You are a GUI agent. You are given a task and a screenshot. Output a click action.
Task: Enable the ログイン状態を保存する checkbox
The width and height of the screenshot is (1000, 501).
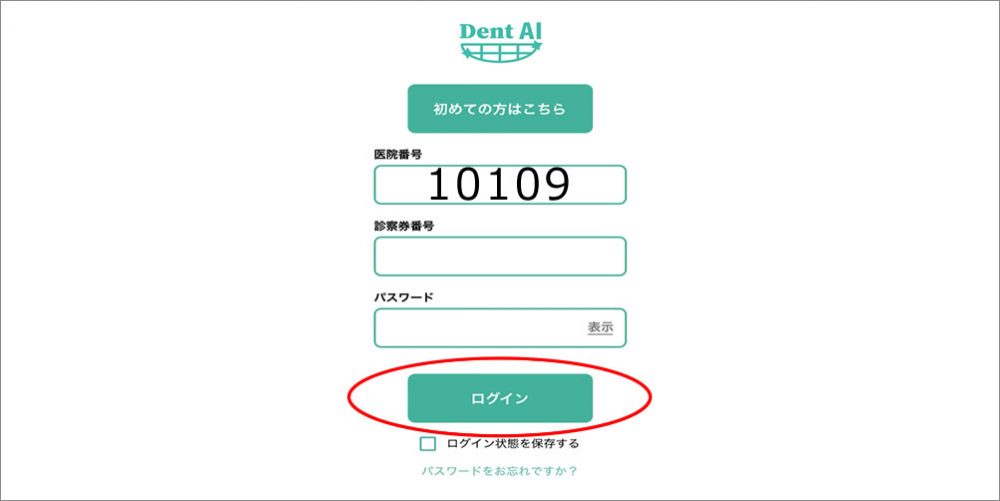click(428, 444)
